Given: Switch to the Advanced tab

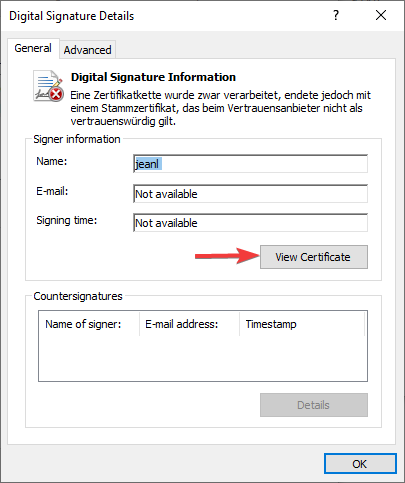Looking at the screenshot, I should (87, 50).
